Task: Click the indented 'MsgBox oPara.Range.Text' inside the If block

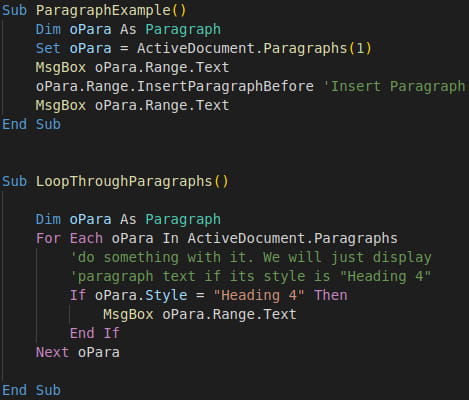Action: (200, 314)
